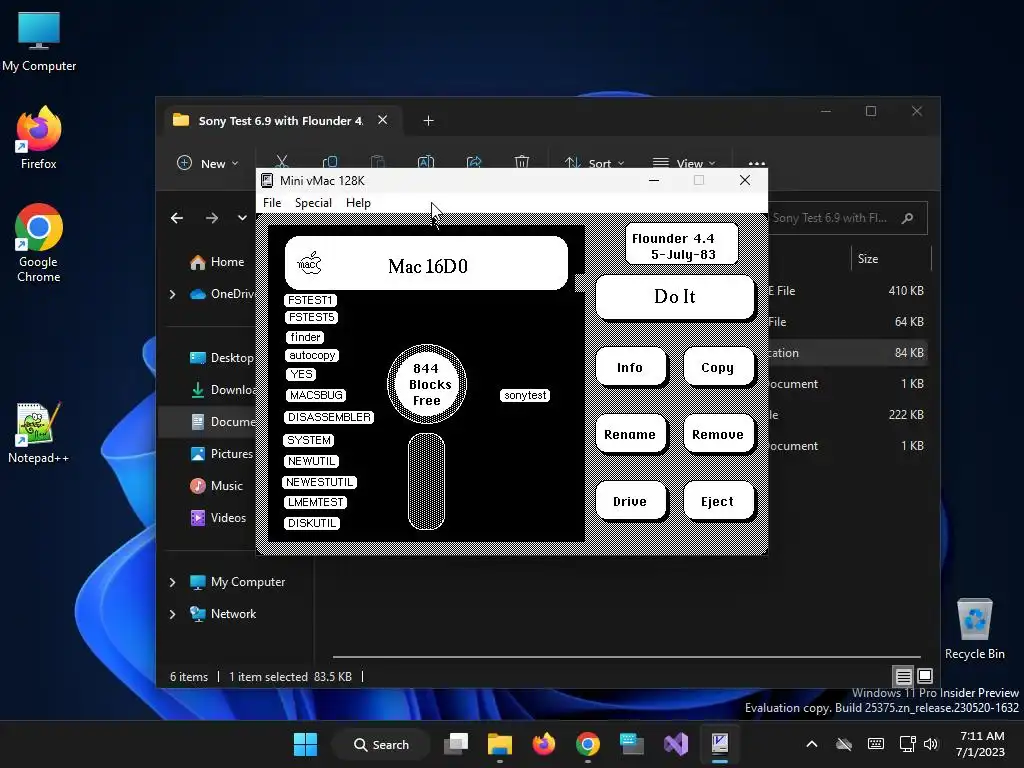Open recent locations chevron in File Explorer

242,218
